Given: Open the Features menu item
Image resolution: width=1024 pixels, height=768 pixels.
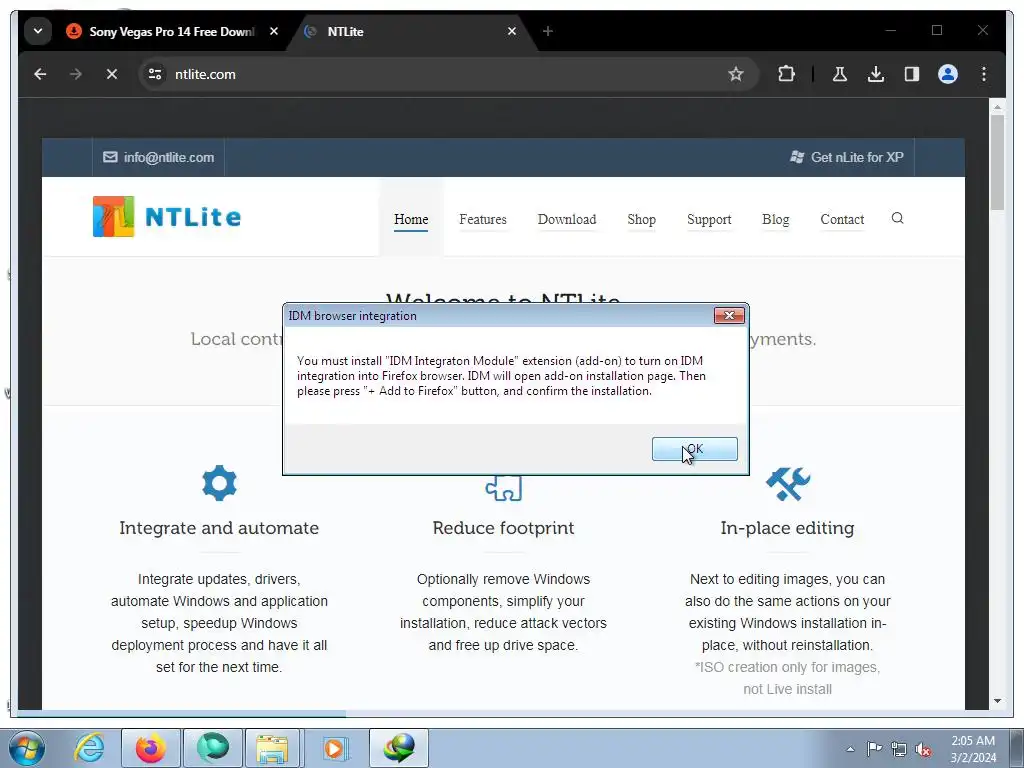Looking at the screenshot, I should tap(483, 219).
